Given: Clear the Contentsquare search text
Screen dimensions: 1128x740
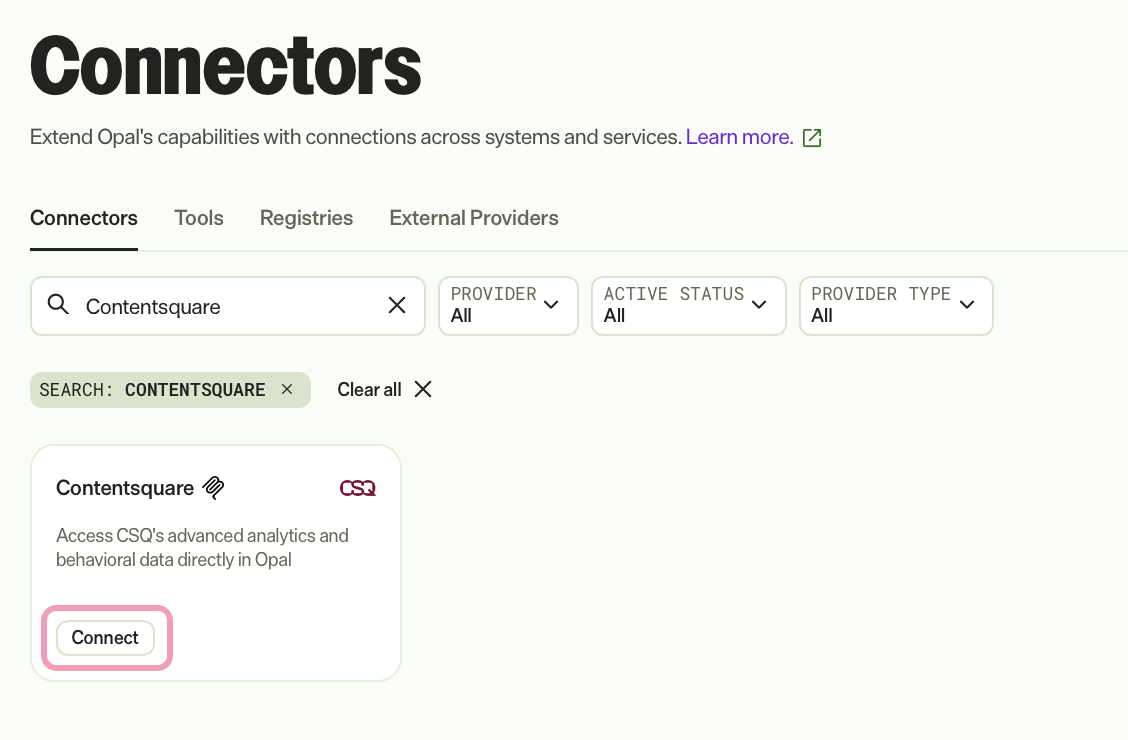Looking at the screenshot, I should pos(397,305).
